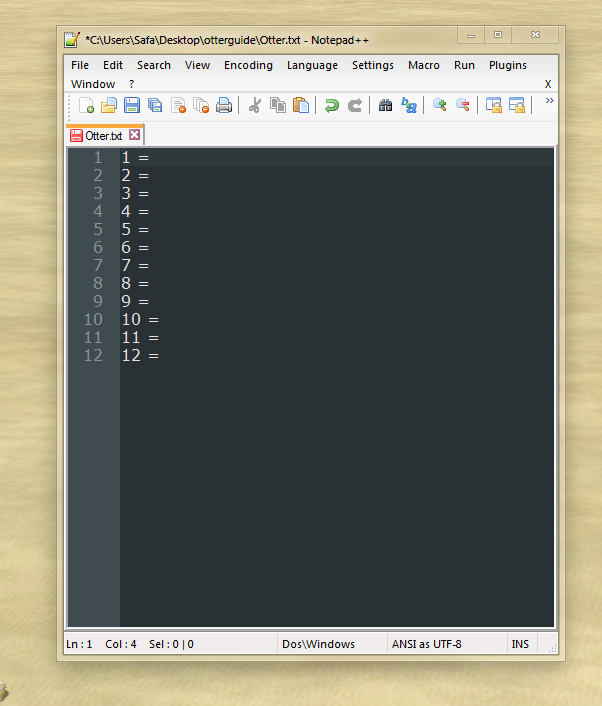This screenshot has height=706, width=602.
Task: Zoom out with the magnifier minus icon
Action: point(462,105)
